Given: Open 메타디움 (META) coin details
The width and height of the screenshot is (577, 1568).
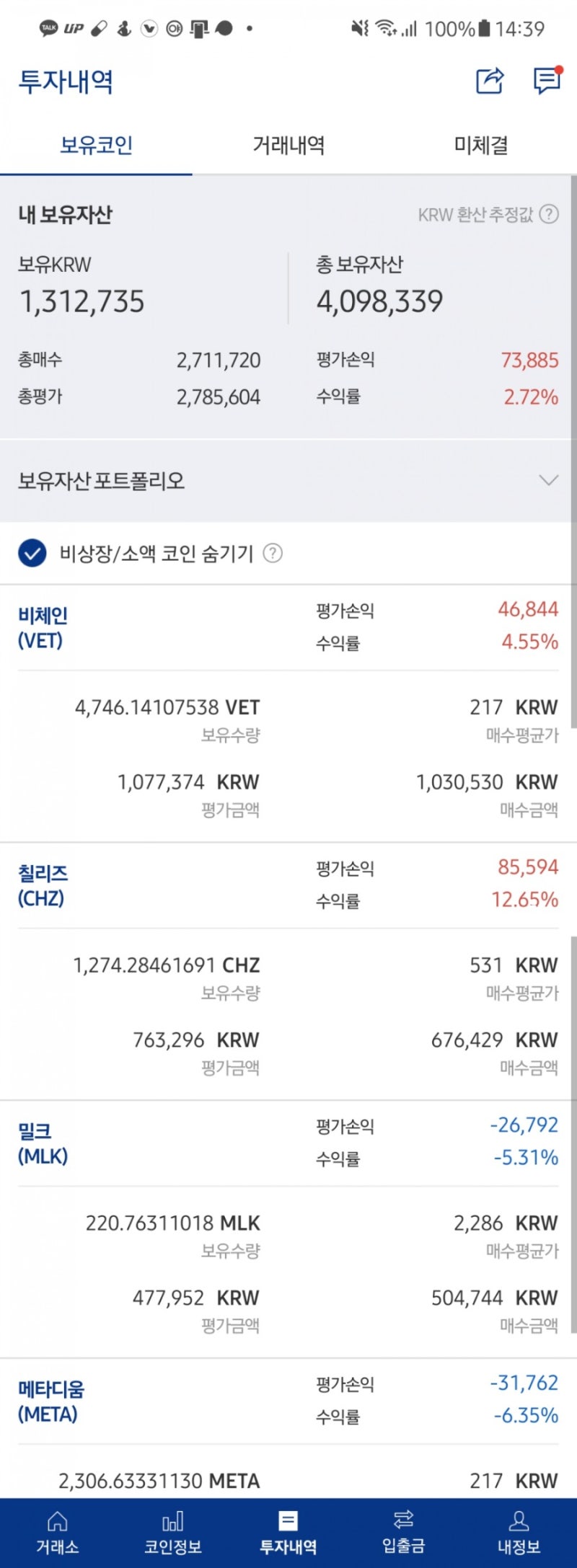Looking at the screenshot, I should [50, 1401].
